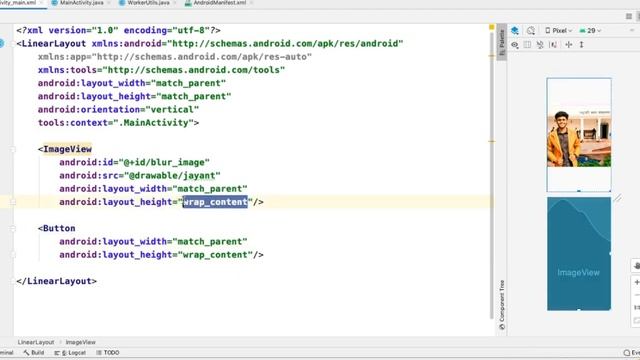Open the WorkerUtils.java tab
The width and height of the screenshot is (640, 360).
148,3
